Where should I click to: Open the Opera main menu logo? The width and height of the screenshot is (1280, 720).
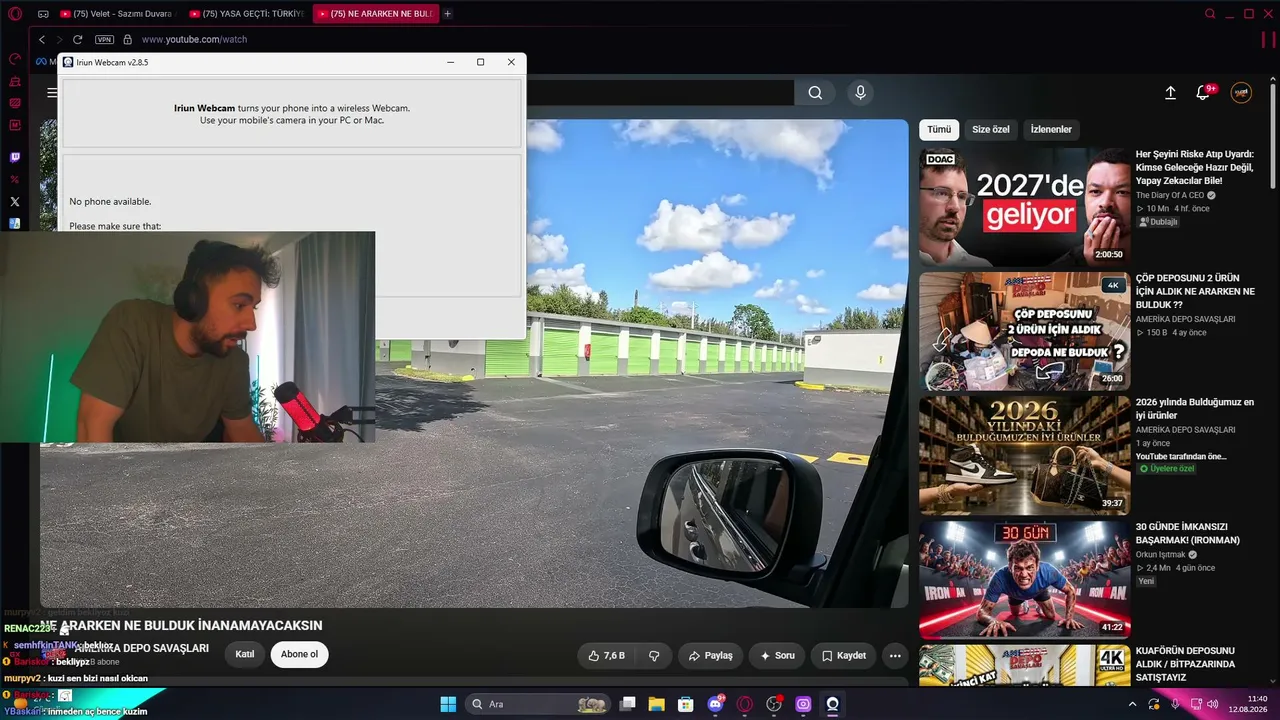[x=15, y=14]
